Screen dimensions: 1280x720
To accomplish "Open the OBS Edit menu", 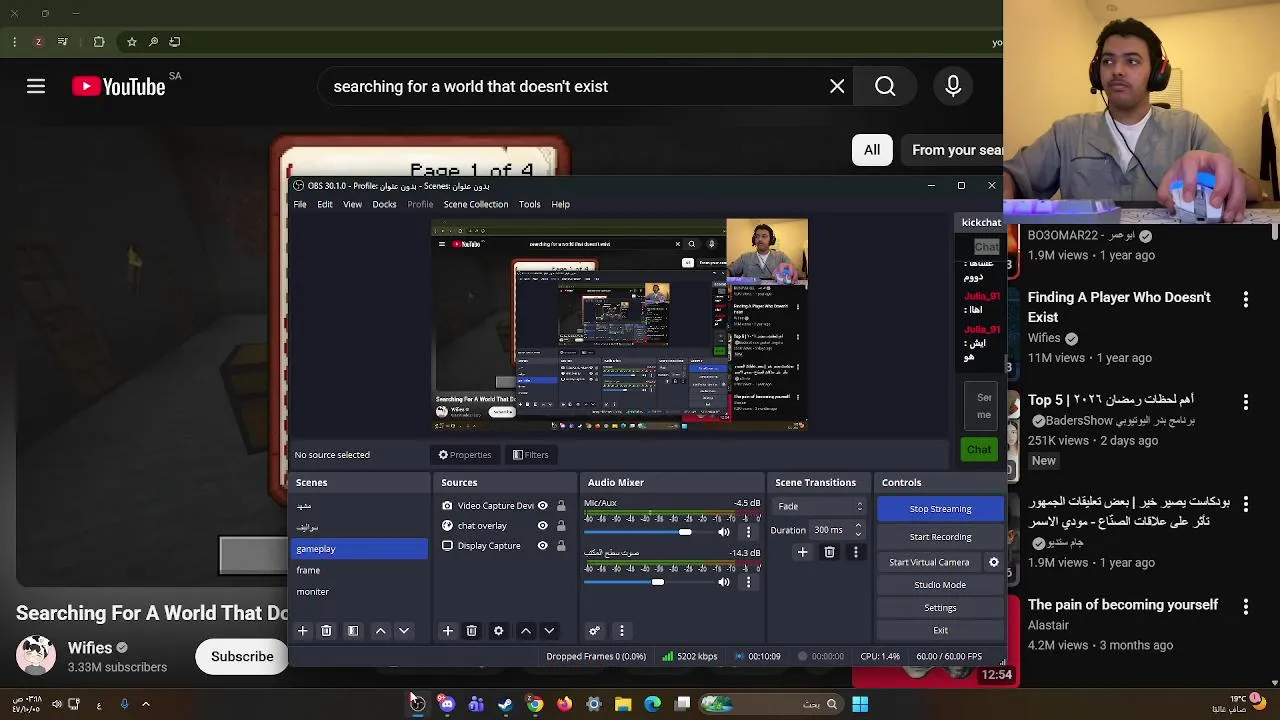I will pos(325,204).
